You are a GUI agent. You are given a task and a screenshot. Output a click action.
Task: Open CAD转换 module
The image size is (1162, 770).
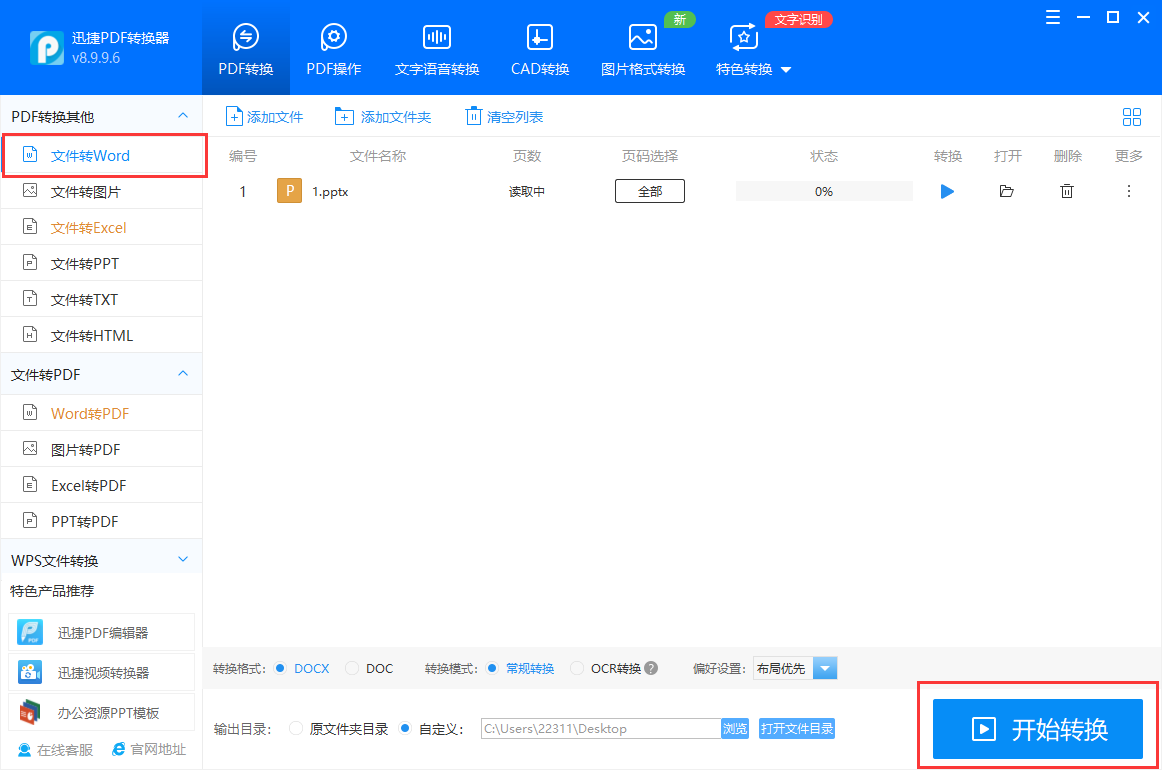pos(539,47)
